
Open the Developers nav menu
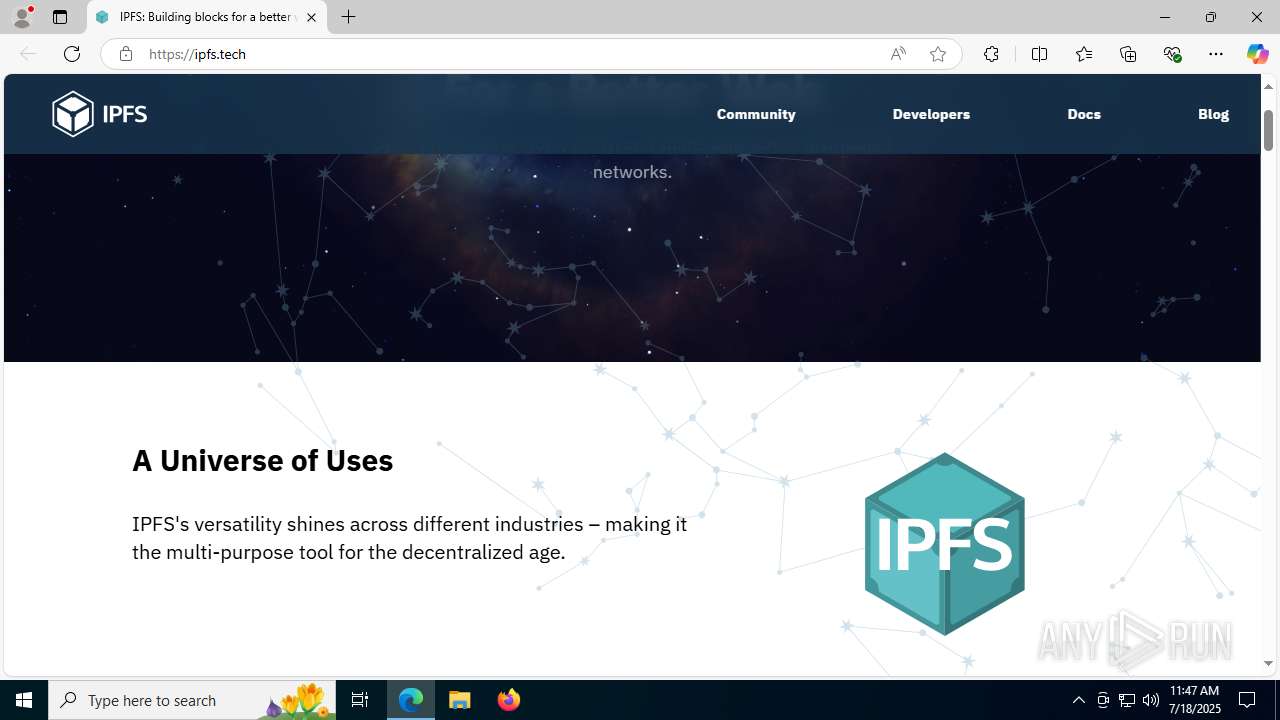pyautogui.click(x=931, y=114)
